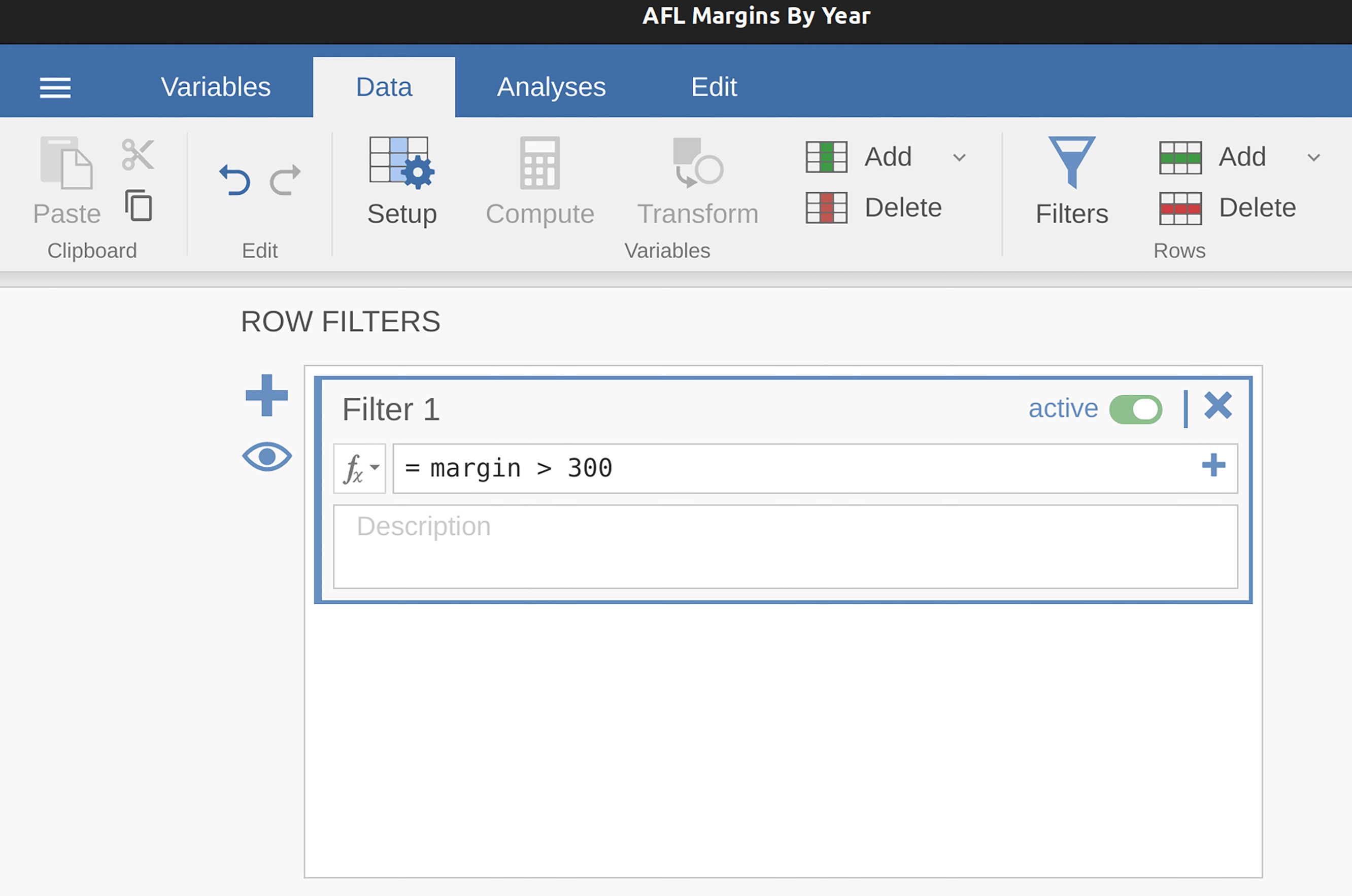Screen dimensions: 1352x896
Task: Toggle Filter 1 active switch
Action: pyautogui.click(x=1135, y=409)
